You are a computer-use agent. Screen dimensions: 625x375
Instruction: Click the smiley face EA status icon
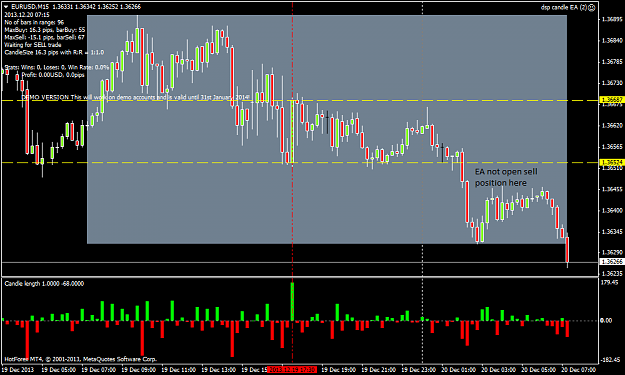tap(592, 8)
